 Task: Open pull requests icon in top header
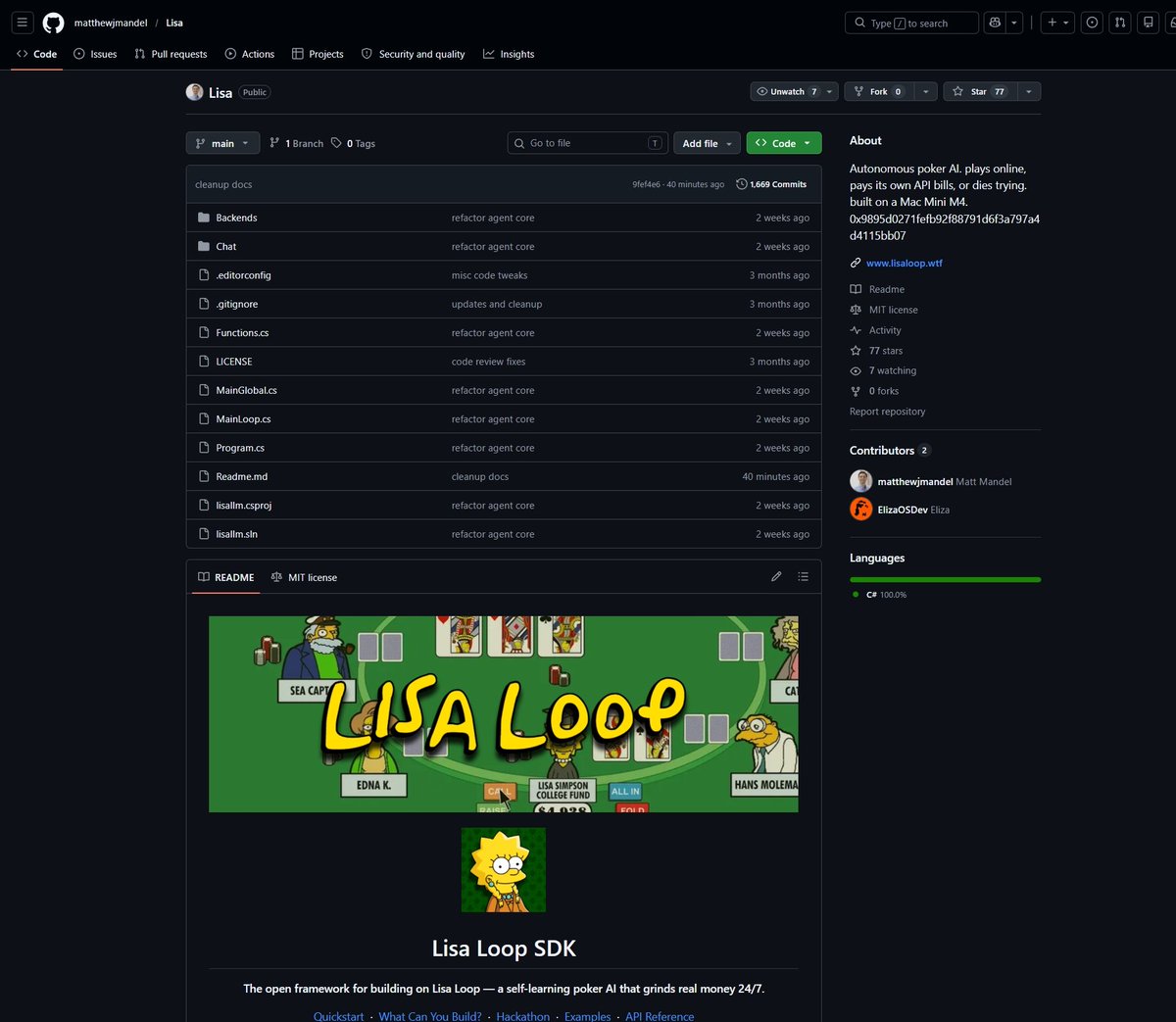(1120, 23)
